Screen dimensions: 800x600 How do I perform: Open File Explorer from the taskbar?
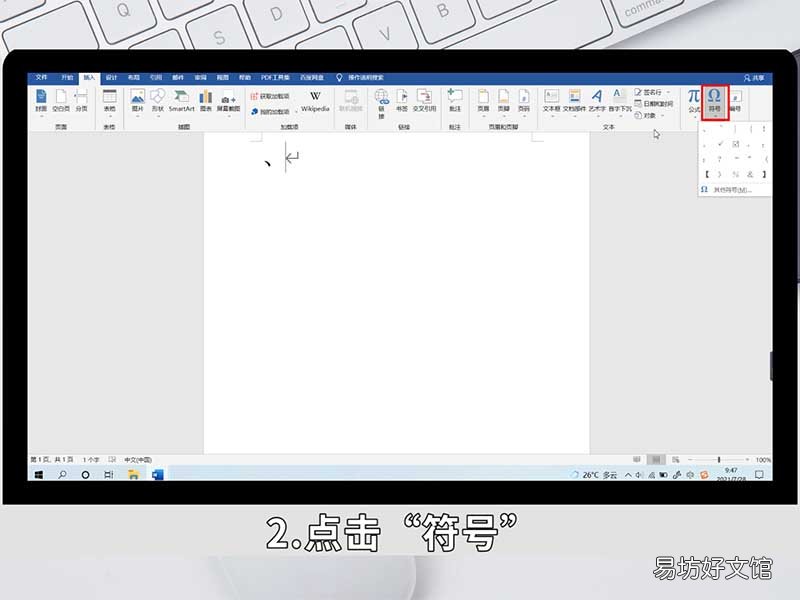[x=134, y=474]
